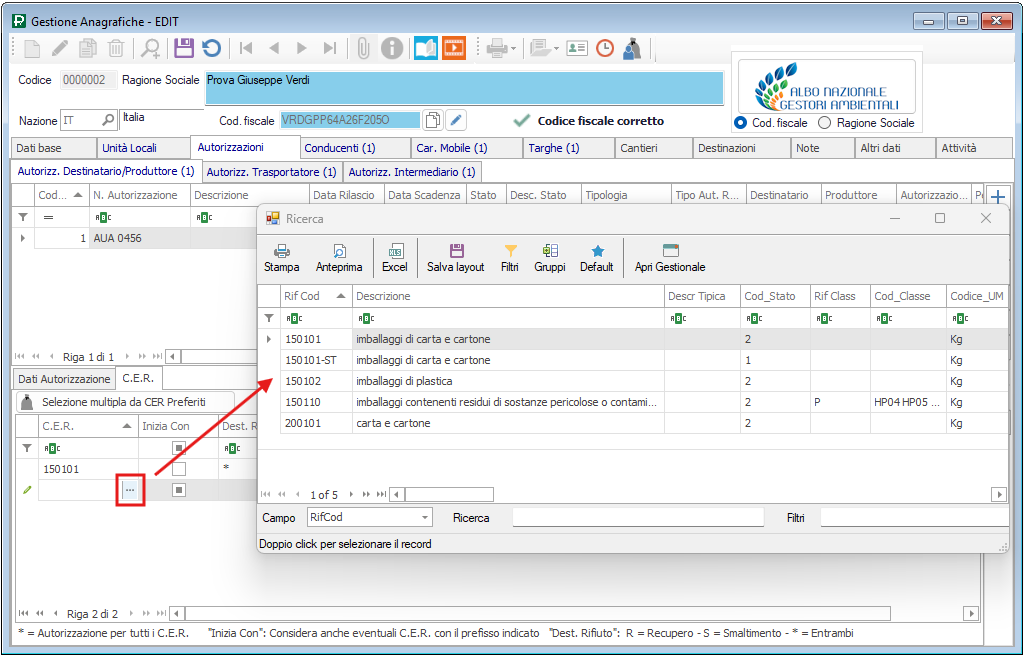1024x656 pixels.
Task: Open the printer dropdown arrow in main toolbar
Action: tap(513, 48)
